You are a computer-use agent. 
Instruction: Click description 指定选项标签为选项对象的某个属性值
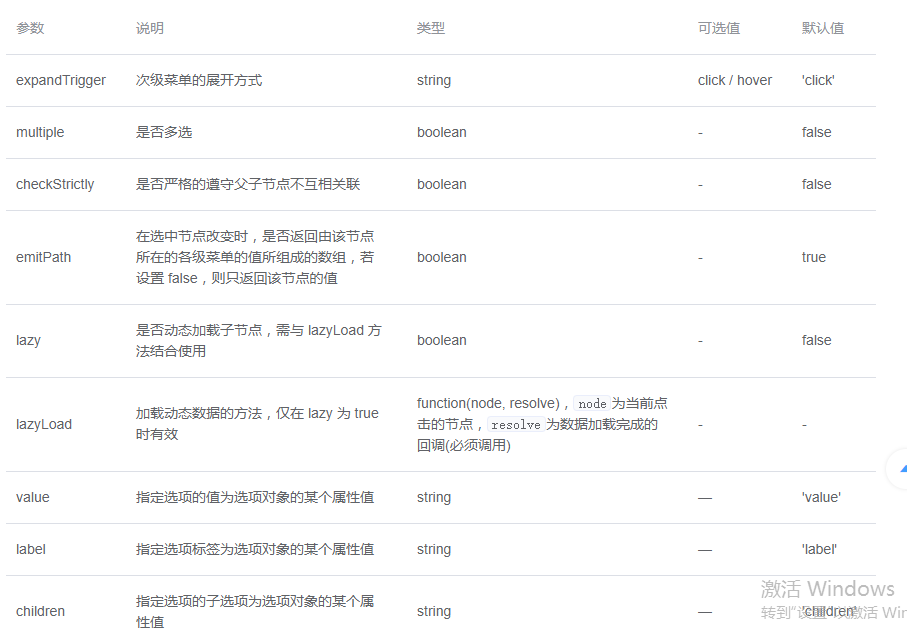255,550
